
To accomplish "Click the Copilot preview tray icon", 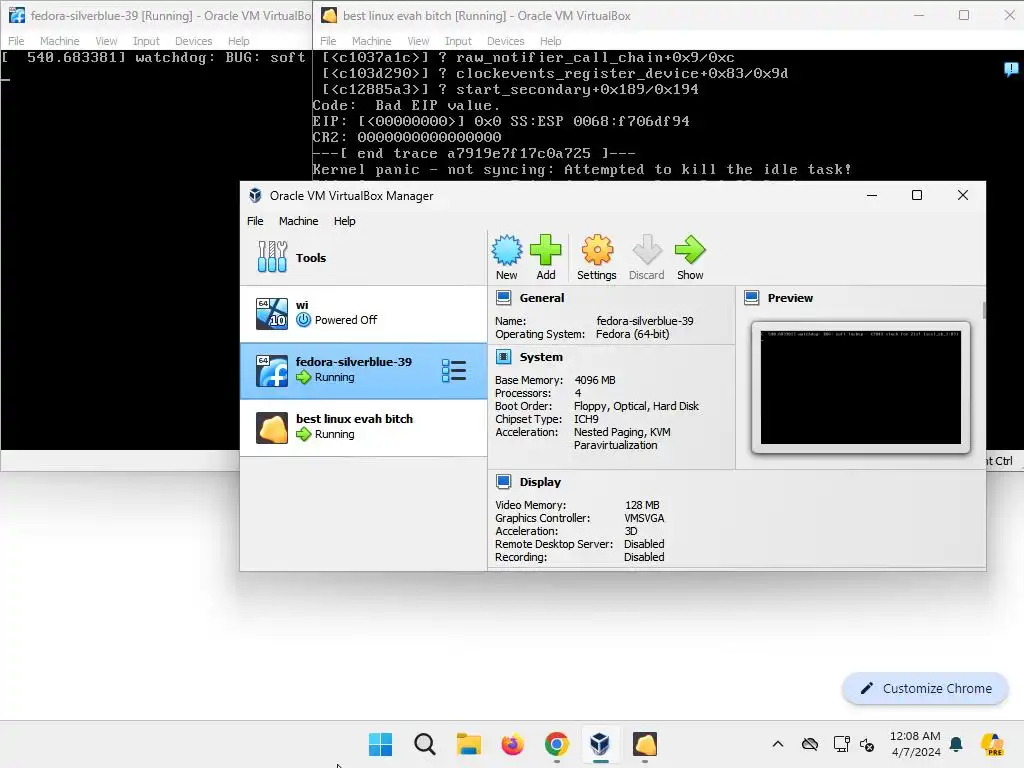I will tap(993, 744).
